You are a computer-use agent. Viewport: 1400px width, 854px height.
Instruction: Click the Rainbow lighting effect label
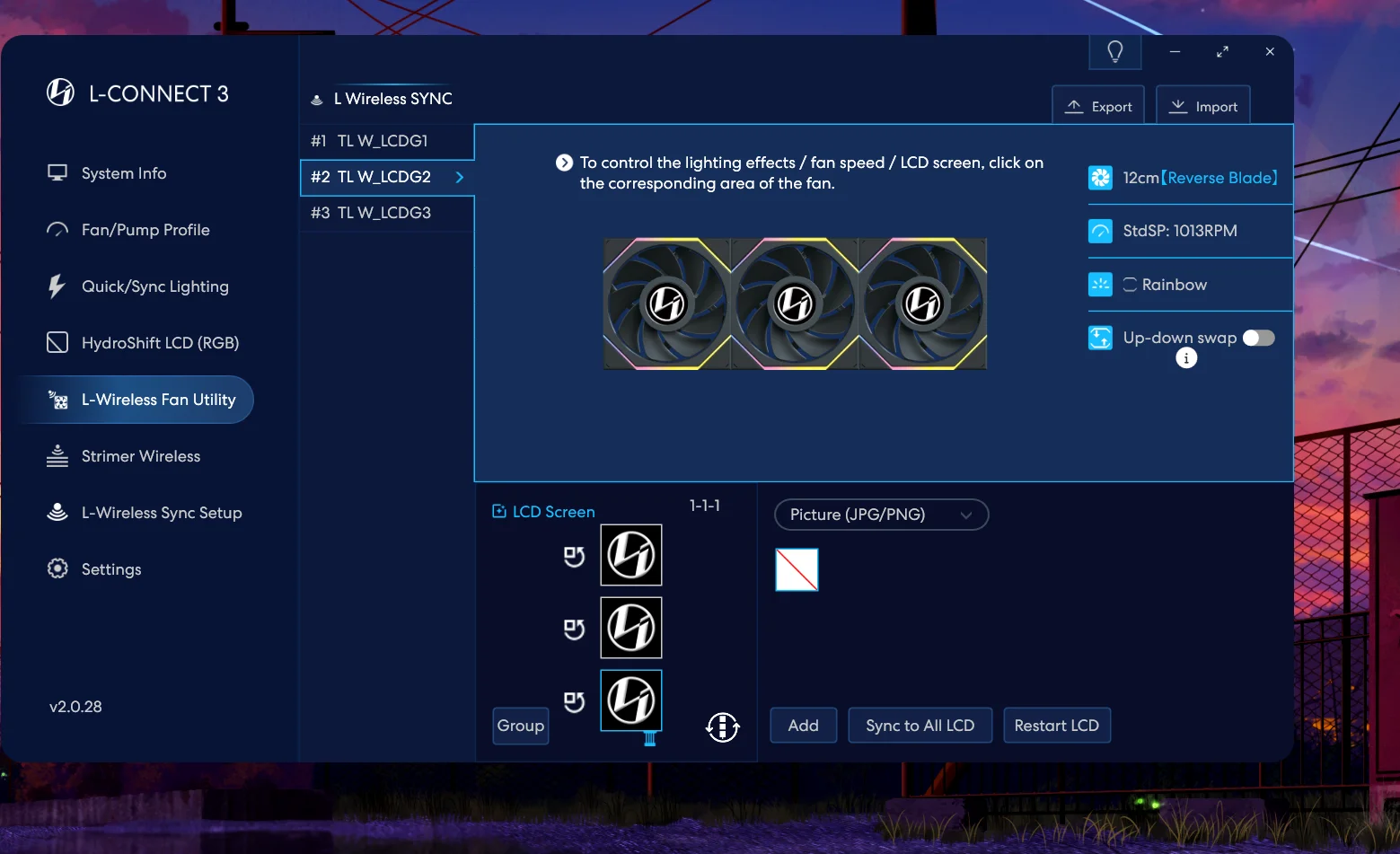(x=1175, y=285)
